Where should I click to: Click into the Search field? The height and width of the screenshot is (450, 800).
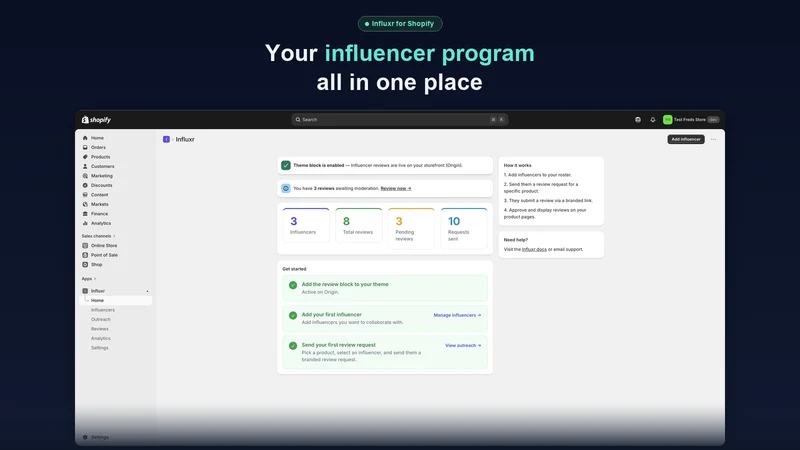coord(399,119)
